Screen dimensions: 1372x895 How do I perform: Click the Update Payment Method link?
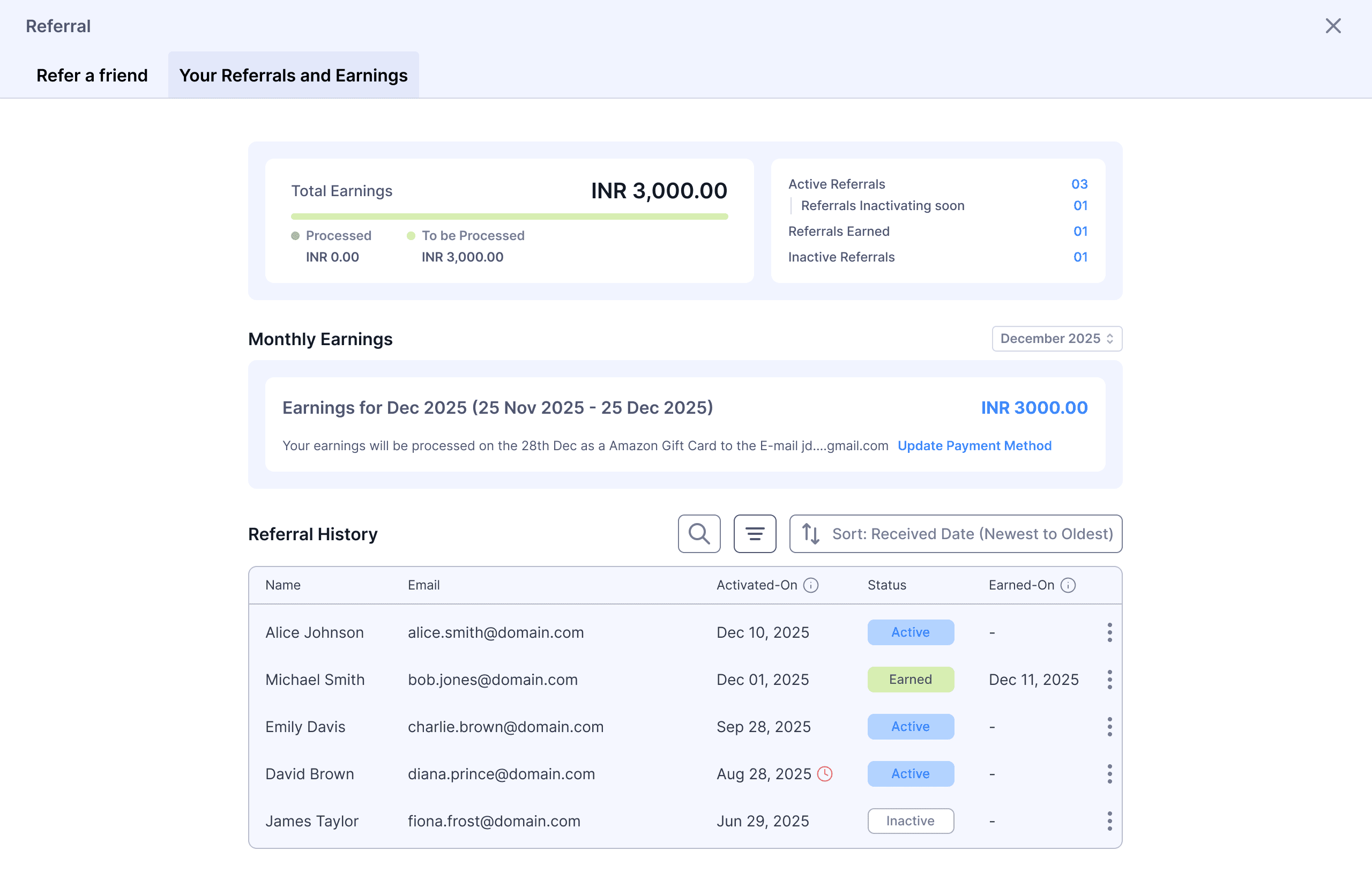974,445
